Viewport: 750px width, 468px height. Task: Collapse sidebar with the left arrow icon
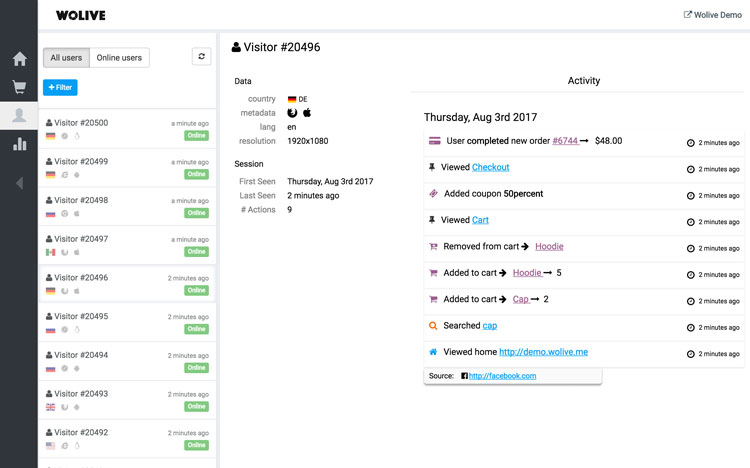(19, 183)
